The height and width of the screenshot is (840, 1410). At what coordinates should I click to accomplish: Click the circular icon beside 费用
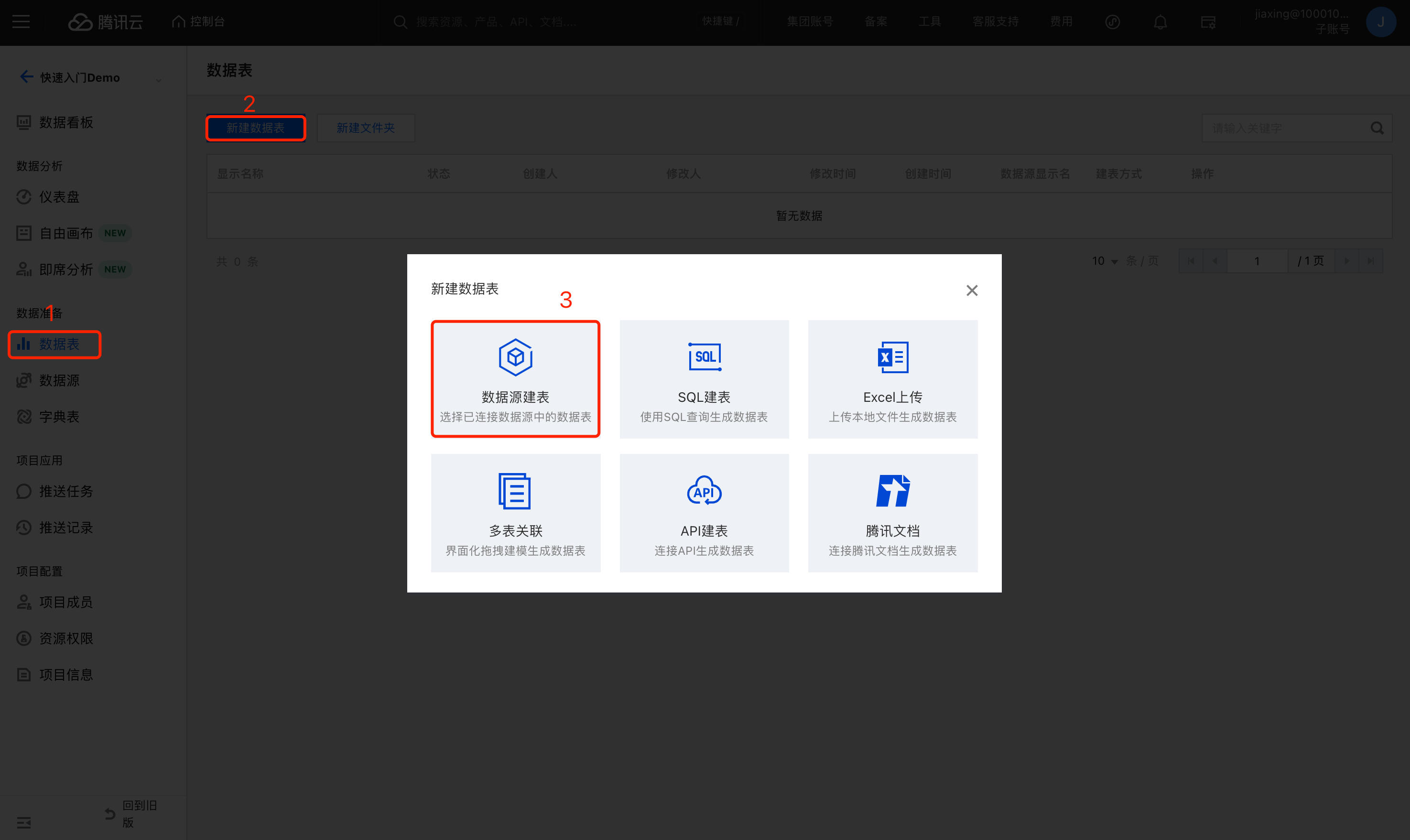click(1112, 22)
